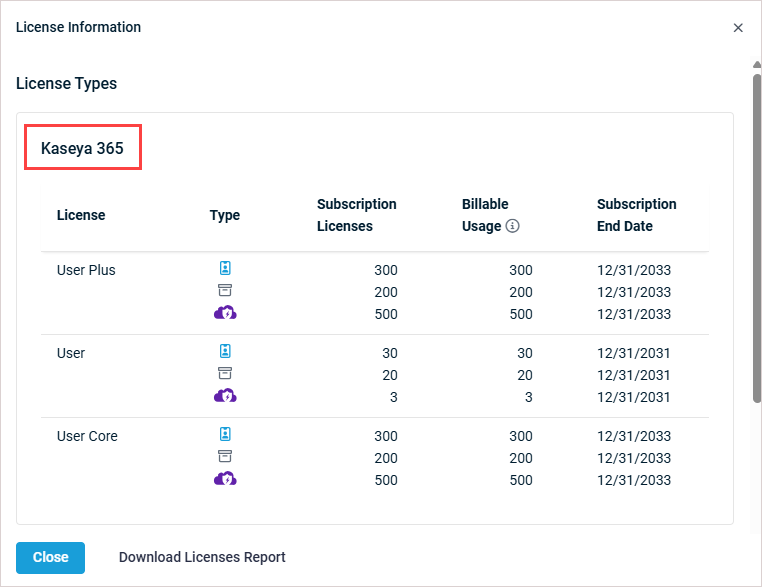
Task: Click the scrollbar's up arrow
Action: tap(756, 66)
